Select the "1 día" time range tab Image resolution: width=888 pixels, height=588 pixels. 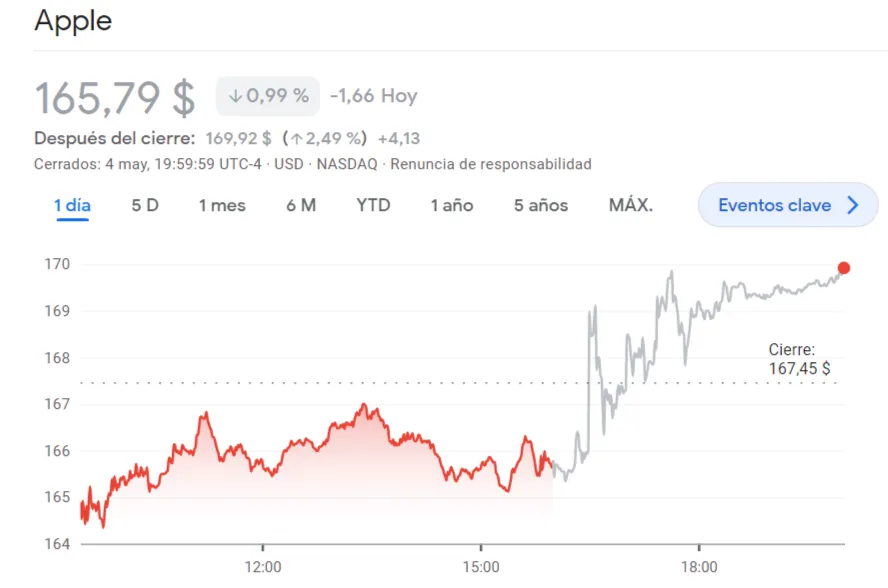tap(72, 205)
